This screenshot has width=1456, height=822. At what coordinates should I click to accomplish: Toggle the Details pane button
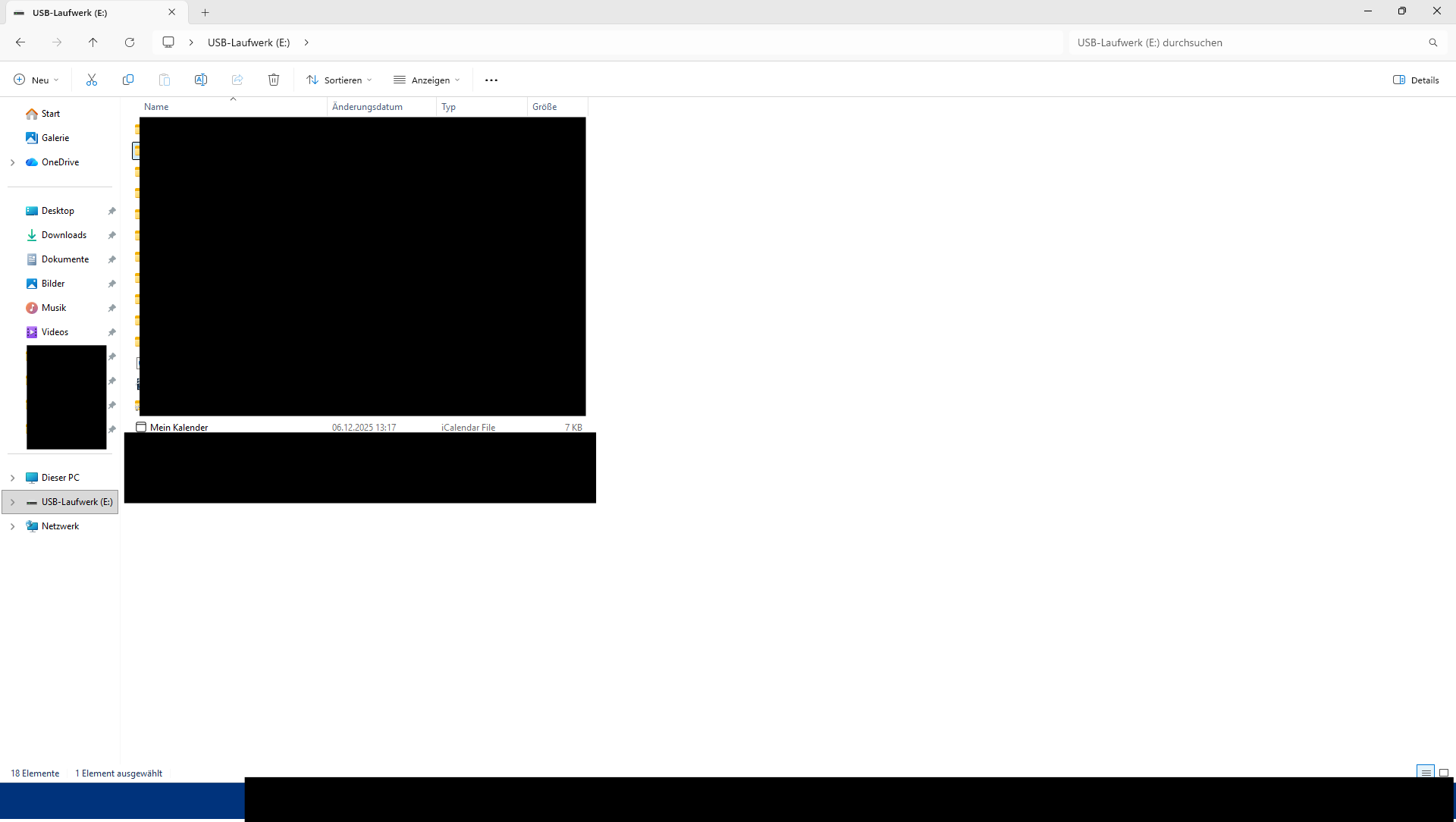[x=1416, y=80]
